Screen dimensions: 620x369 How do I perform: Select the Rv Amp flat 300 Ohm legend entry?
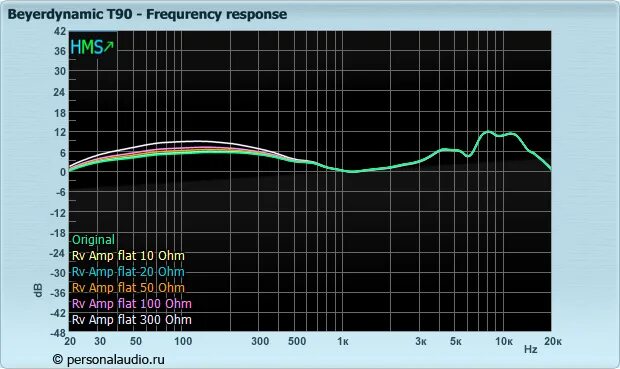[132, 320]
